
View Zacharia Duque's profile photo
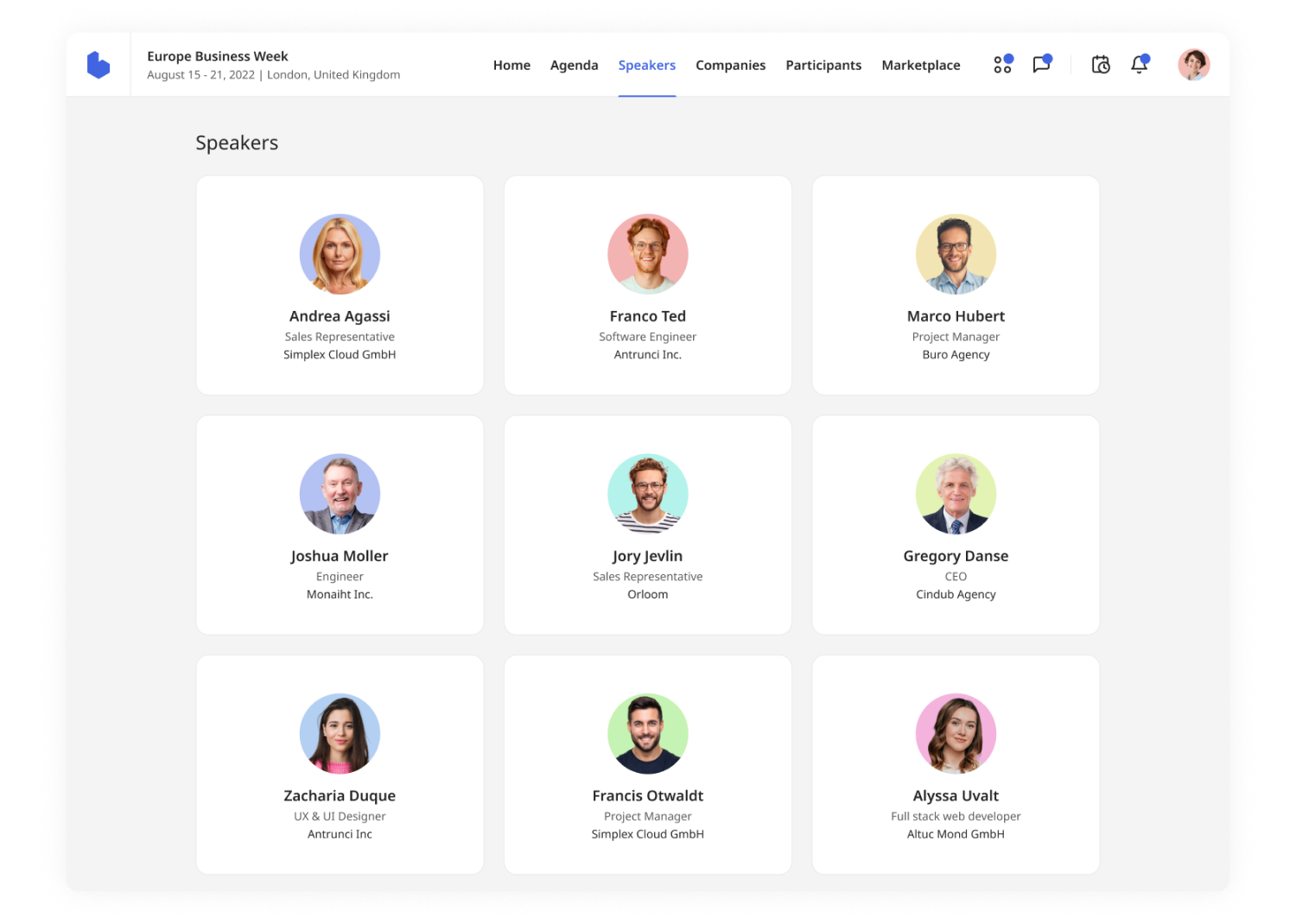tap(340, 733)
